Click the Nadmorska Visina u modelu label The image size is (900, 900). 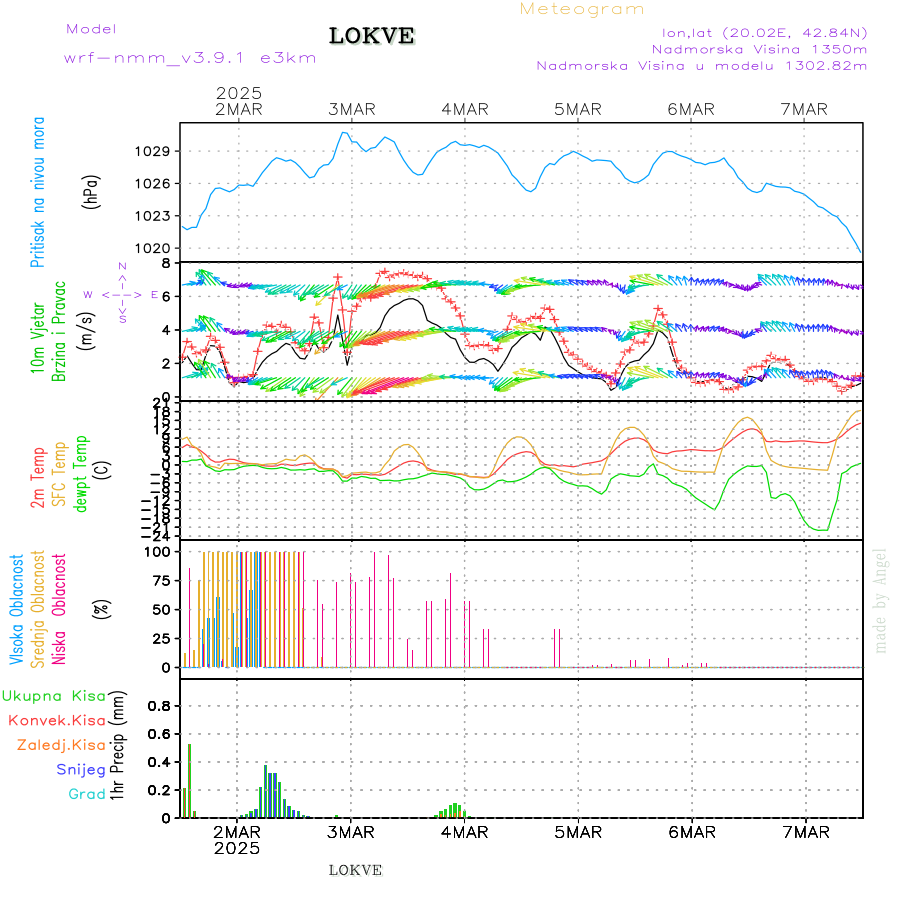click(701, 66)
